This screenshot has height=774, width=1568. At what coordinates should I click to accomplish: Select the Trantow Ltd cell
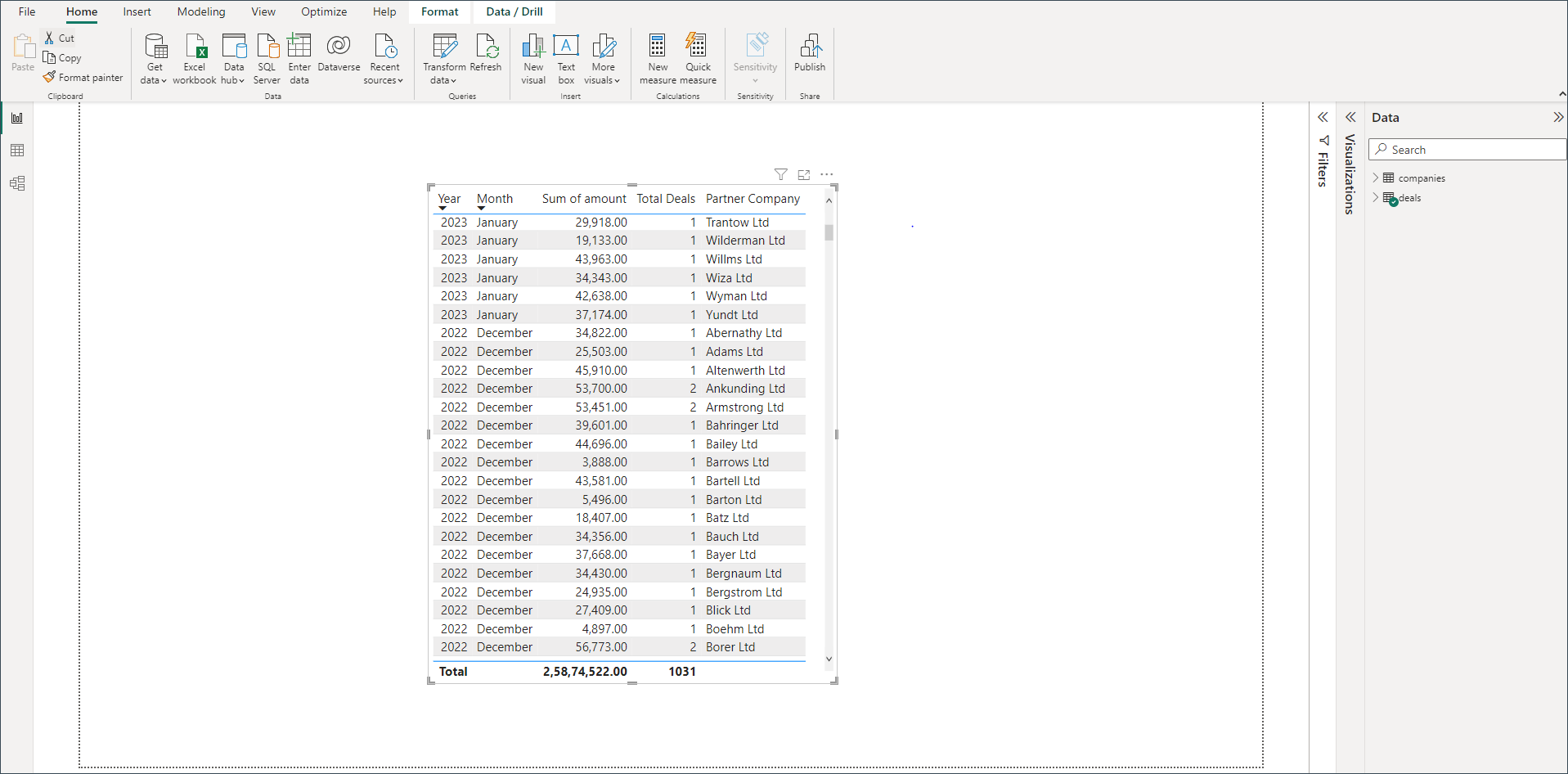coord(737,223)
